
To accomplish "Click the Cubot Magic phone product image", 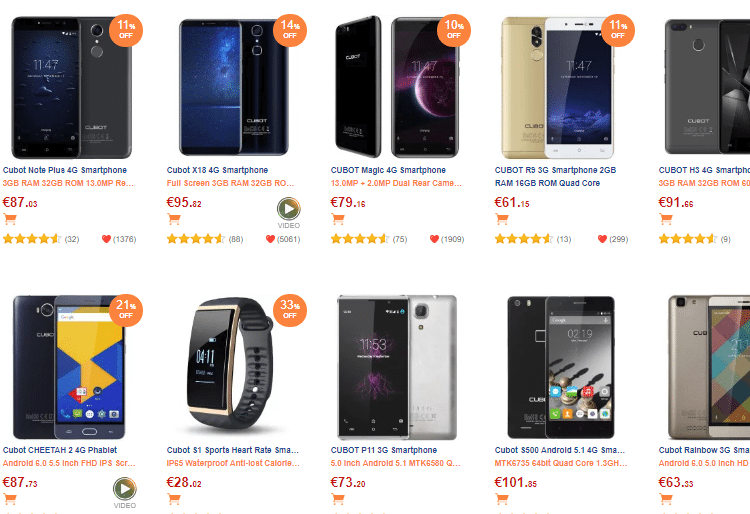I will coord(397,85).
